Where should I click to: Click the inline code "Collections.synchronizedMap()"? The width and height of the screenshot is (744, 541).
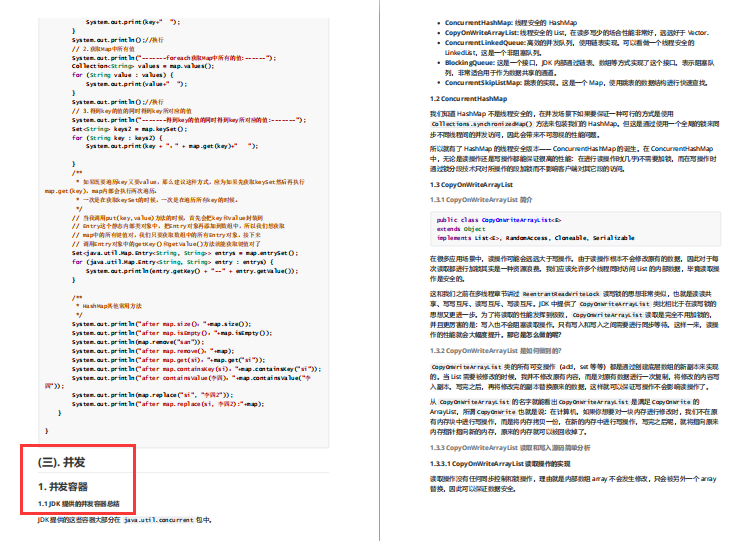click(482, 124)
